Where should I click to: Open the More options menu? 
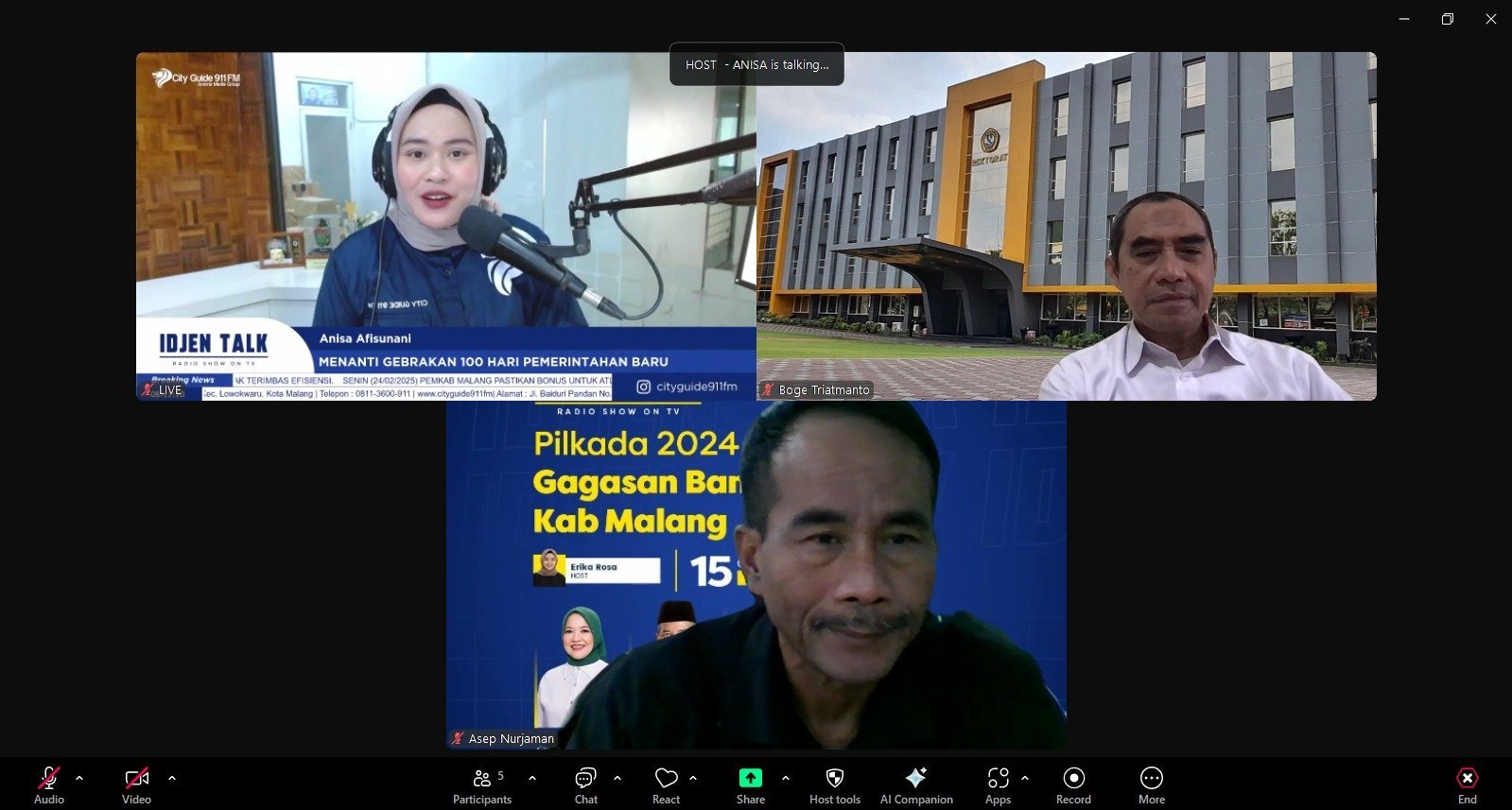point(1151,784)
